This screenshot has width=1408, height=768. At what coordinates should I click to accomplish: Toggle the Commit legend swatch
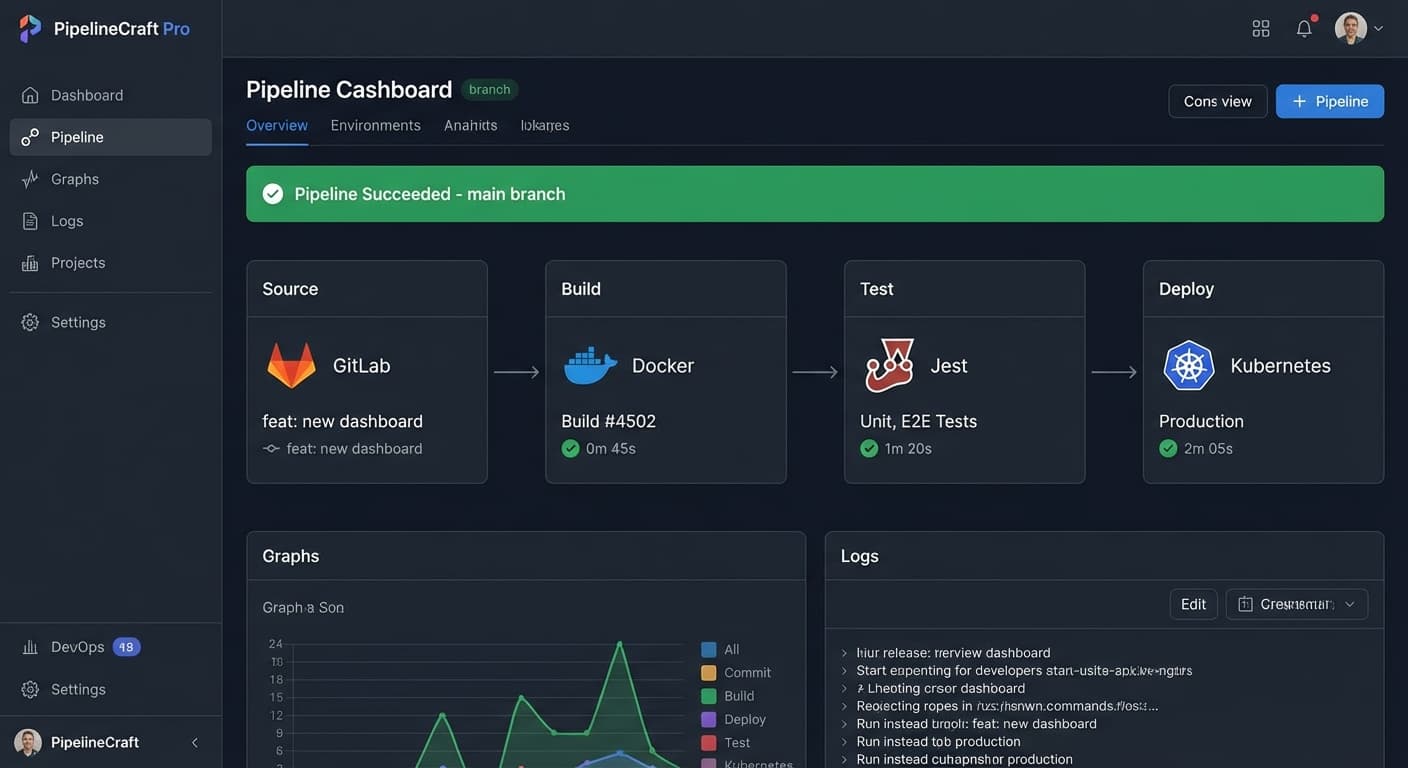(709, 673)
